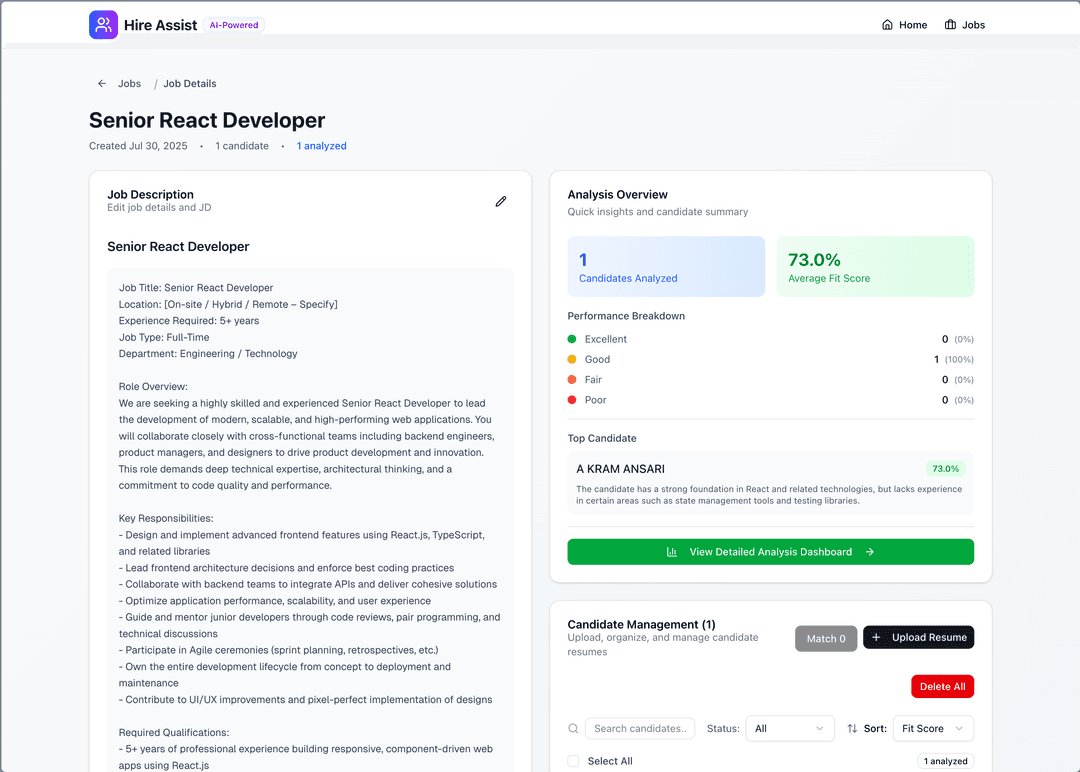Click the sort arrows icon beside Sort
Image resolution: width=1080 pixels, height=772 pixels.
[x=852, y=729]
